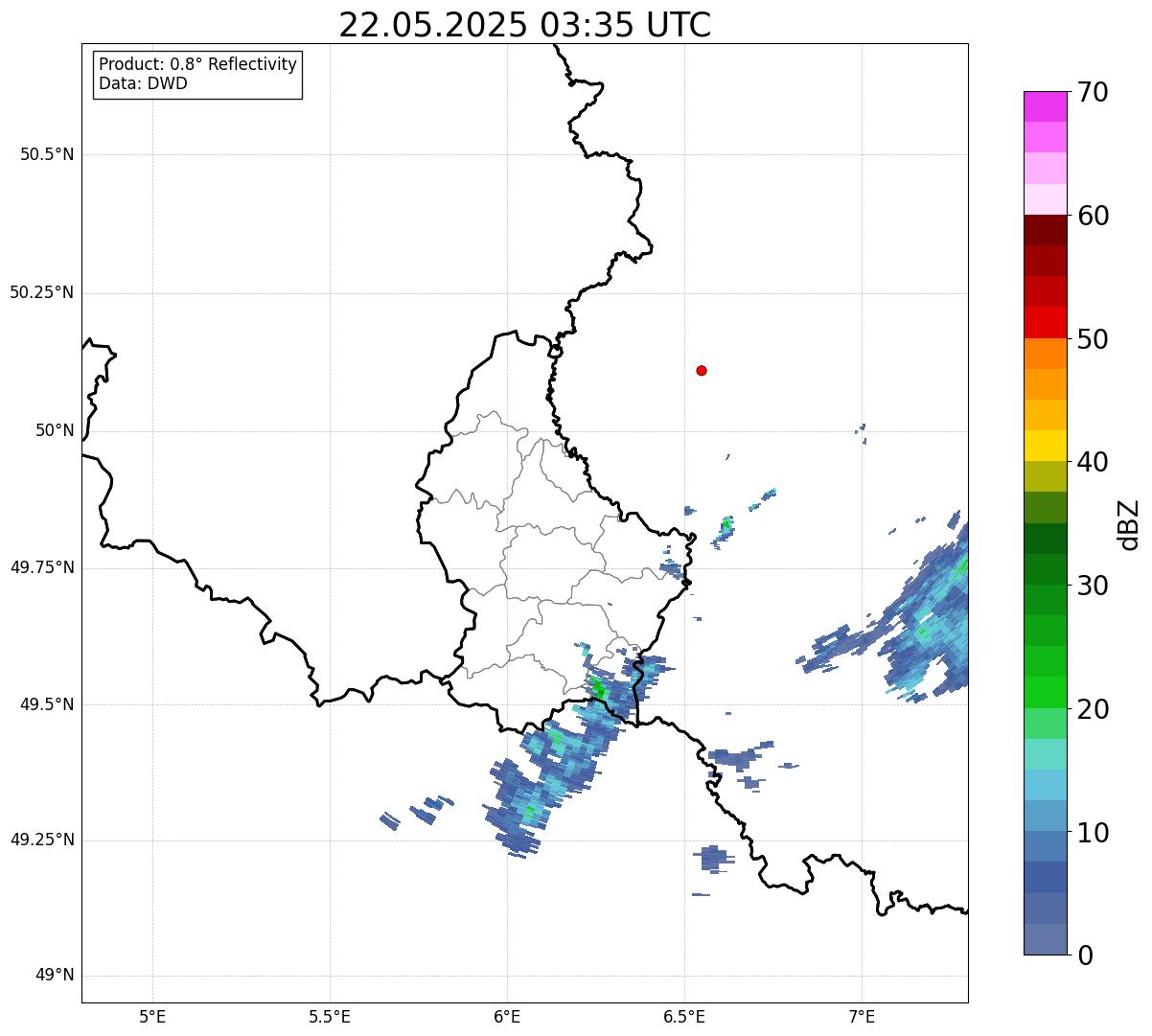Click the colorbar label "40"
1152x1036 pixels.
[1093, 462]
